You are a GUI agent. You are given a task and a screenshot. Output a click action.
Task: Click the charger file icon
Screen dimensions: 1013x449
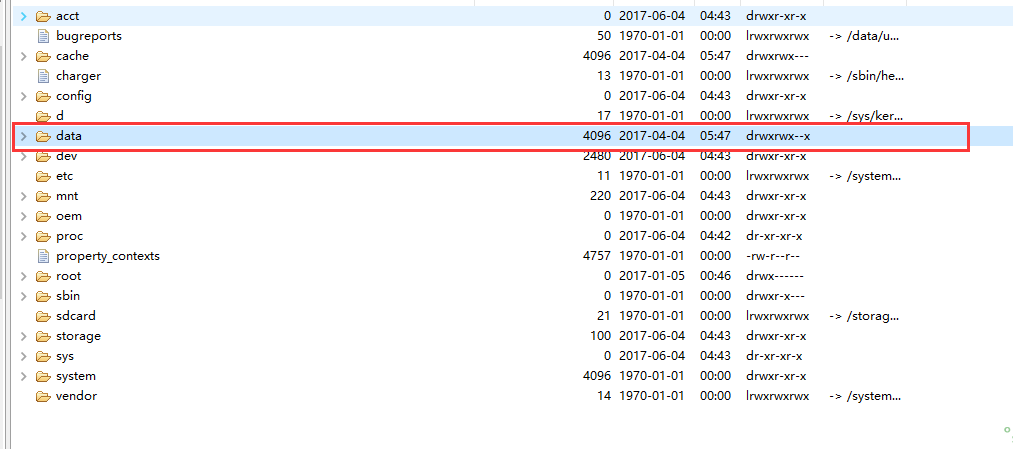click(43, 76)
